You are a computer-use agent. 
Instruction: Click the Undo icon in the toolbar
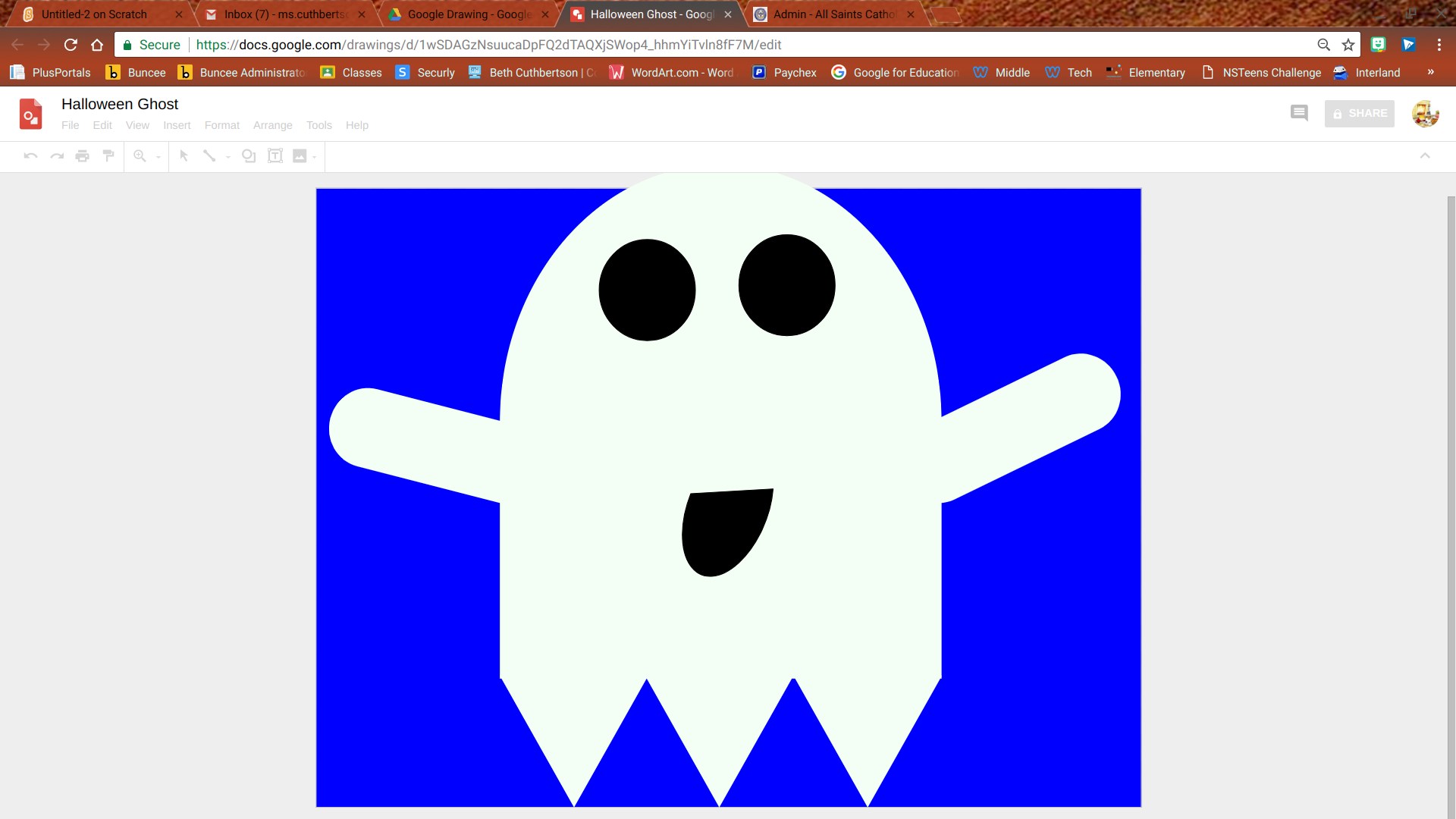pos(30,156)
